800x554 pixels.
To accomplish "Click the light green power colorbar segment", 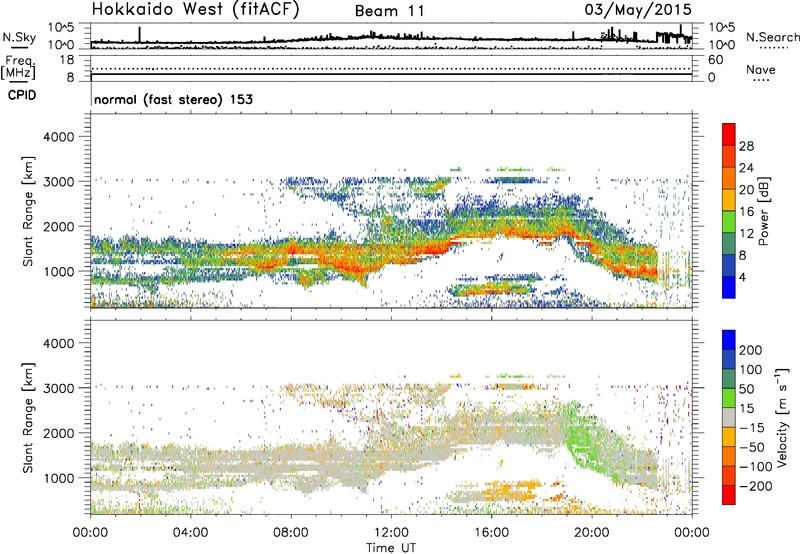I will [729, 222].
